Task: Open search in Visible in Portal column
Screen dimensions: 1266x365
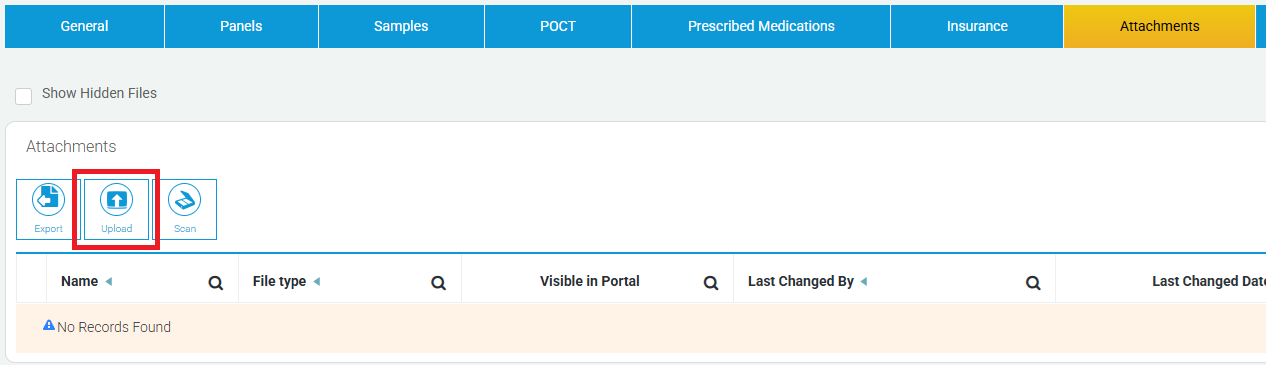Action: click(711, 283)
